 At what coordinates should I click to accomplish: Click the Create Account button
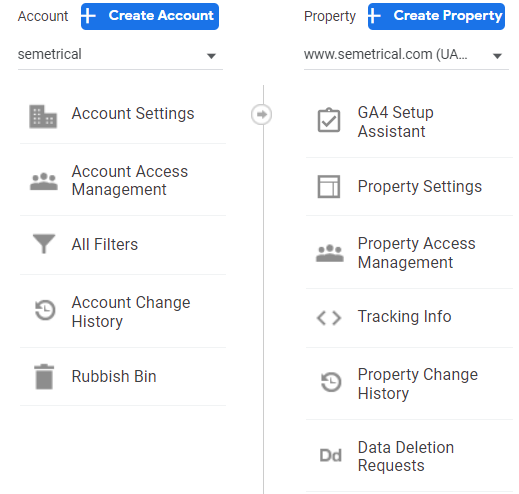(150, 16)
